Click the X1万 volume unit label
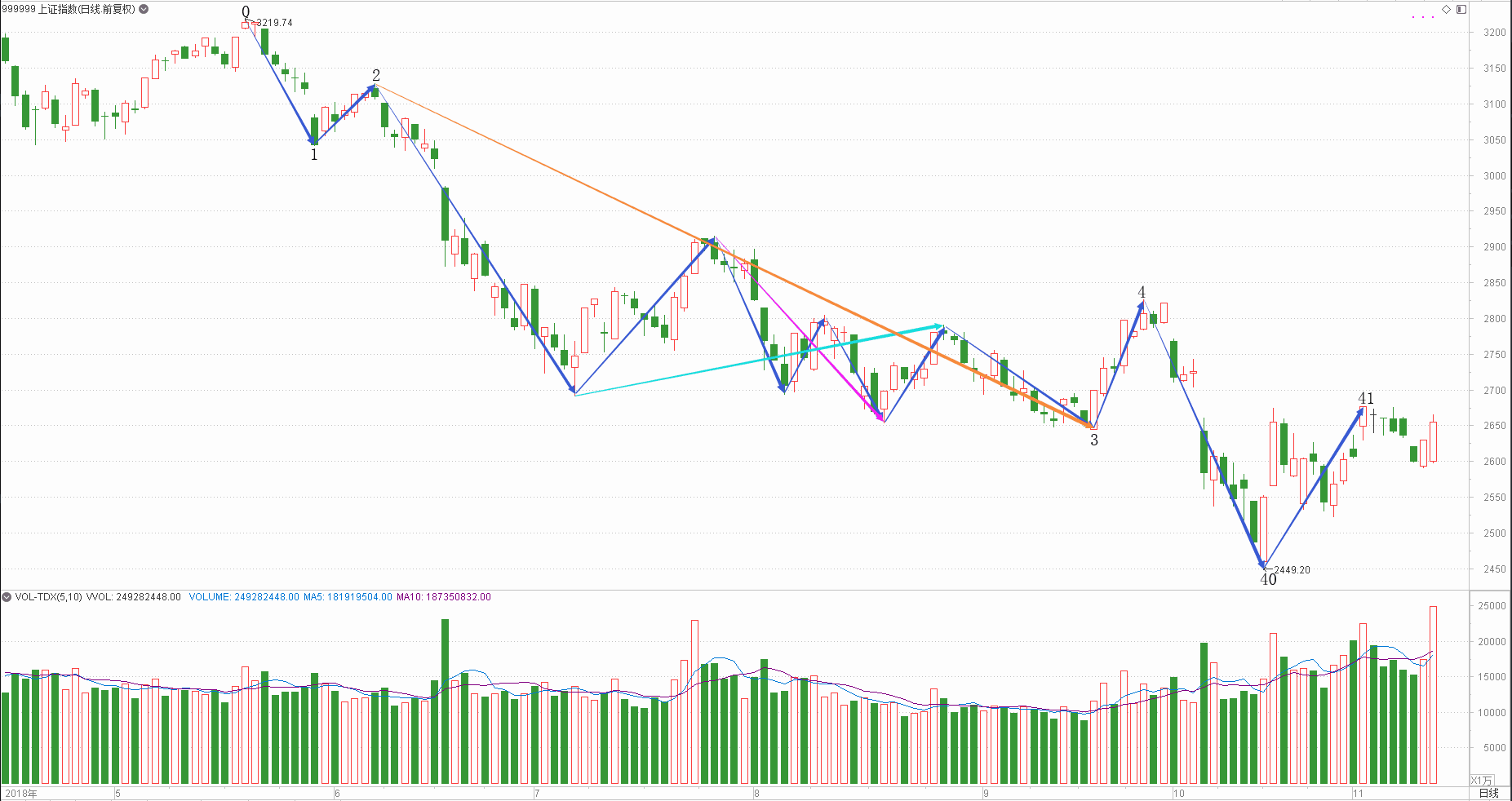This screenshot has width=1512, height=801. (x=1482, y=781)
